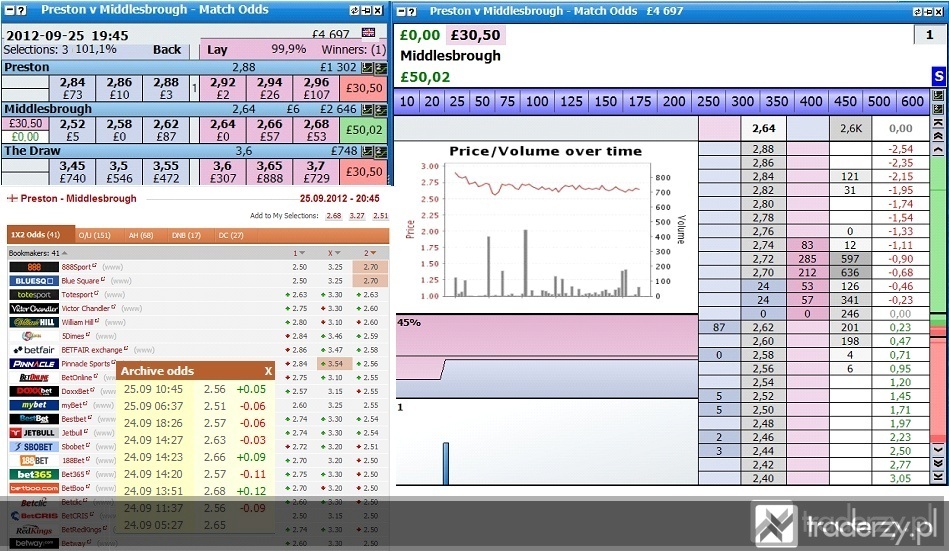
Task: Click the refresh icon in left window title bar
Action: tap(355, 10)
